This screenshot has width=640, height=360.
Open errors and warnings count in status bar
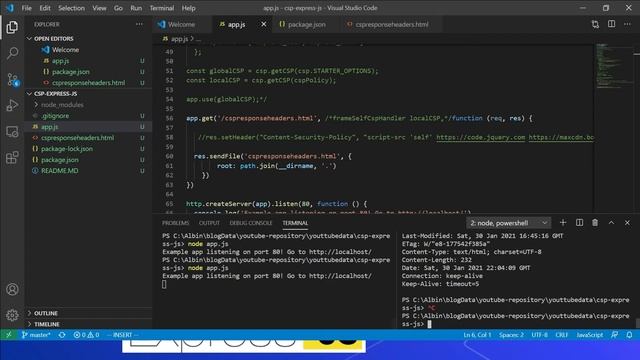coord(86,335)
